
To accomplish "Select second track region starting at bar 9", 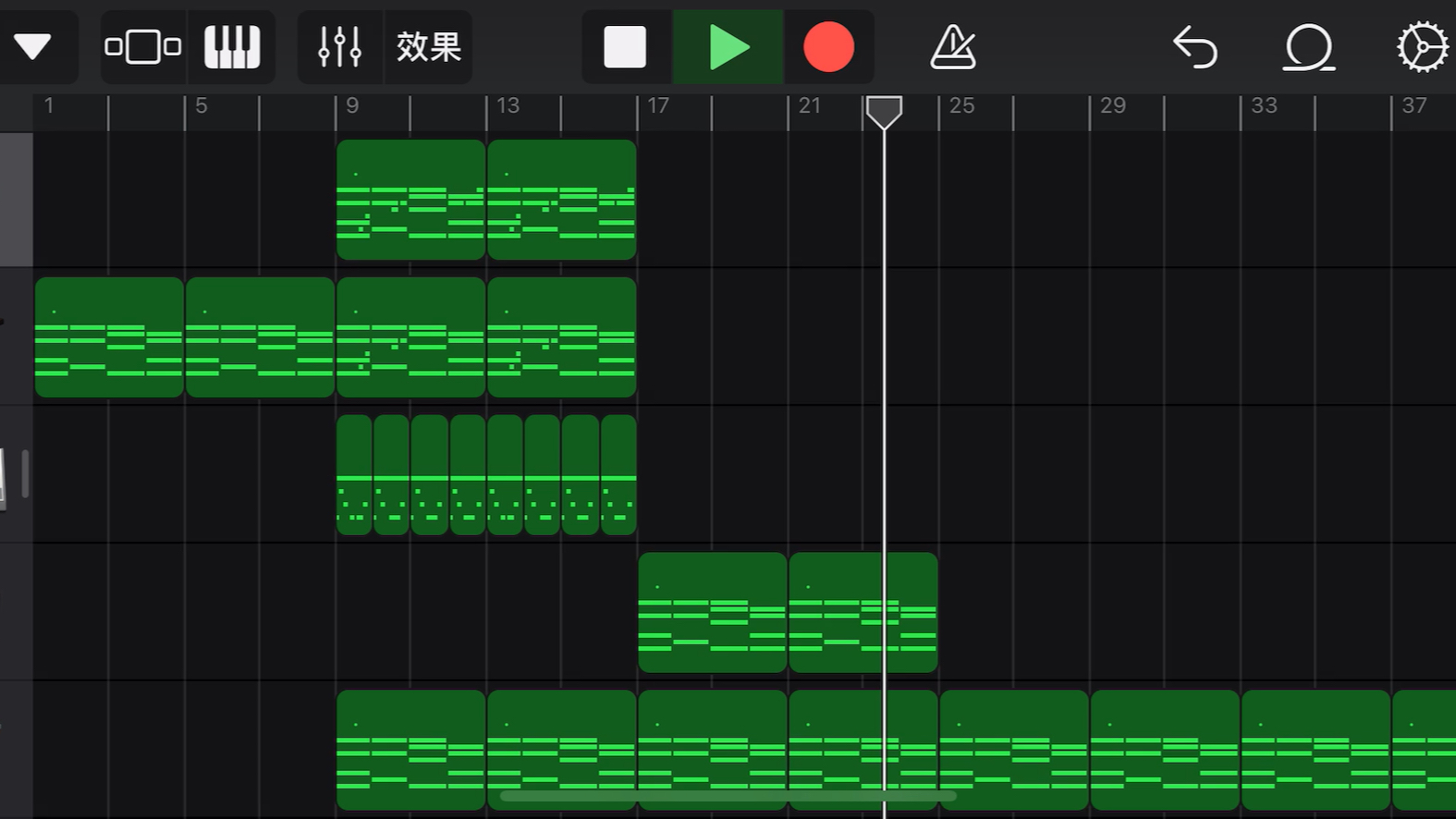I will pyautogui.click(x=411, y=337).
